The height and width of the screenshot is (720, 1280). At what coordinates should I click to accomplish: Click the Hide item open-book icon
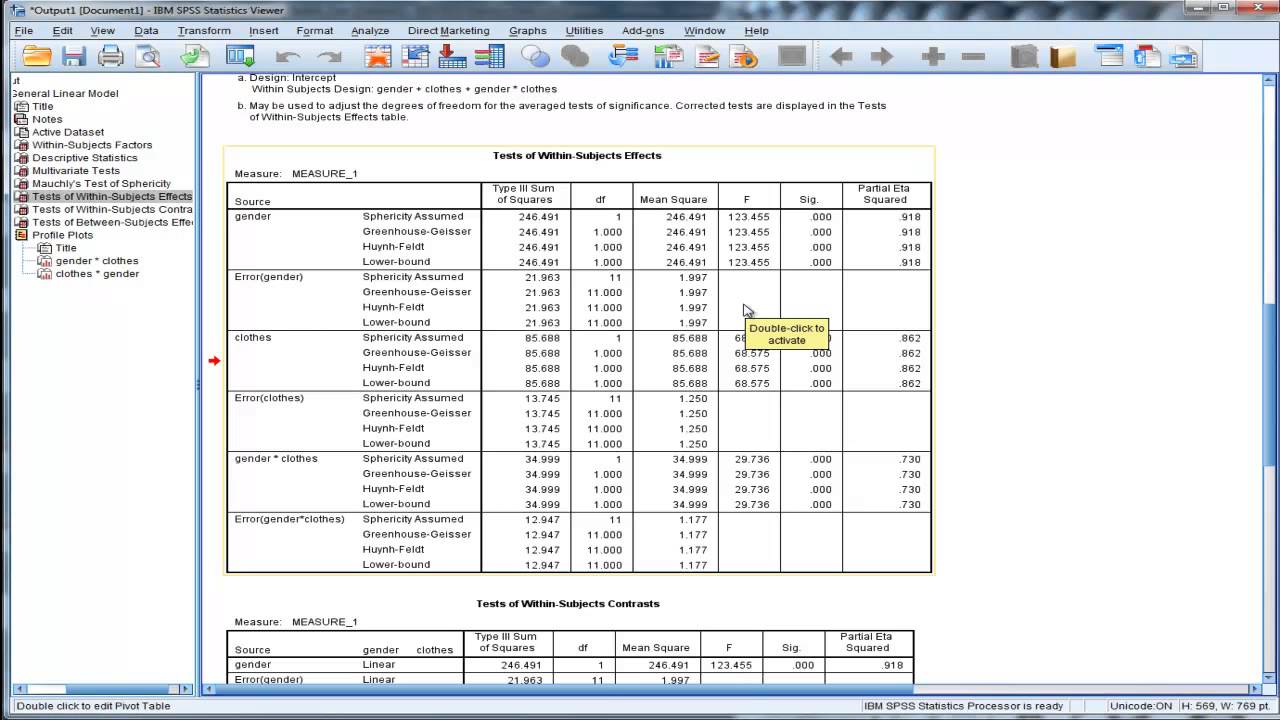click(1063, 57)
